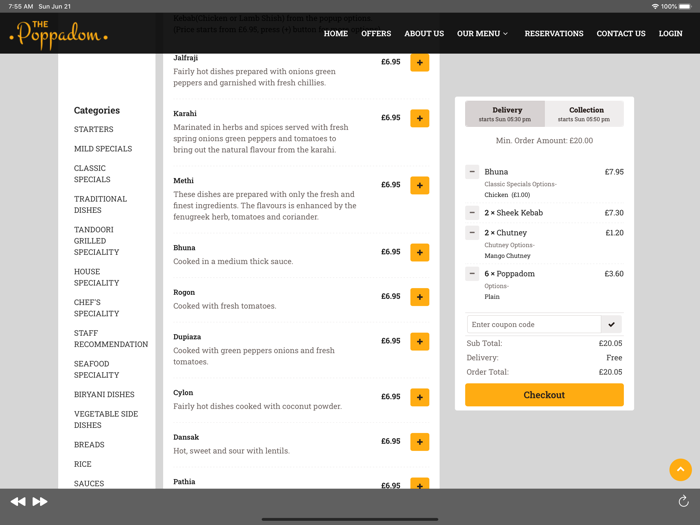
Task: Open RESERVATIONS page
Action: [554, 33]
